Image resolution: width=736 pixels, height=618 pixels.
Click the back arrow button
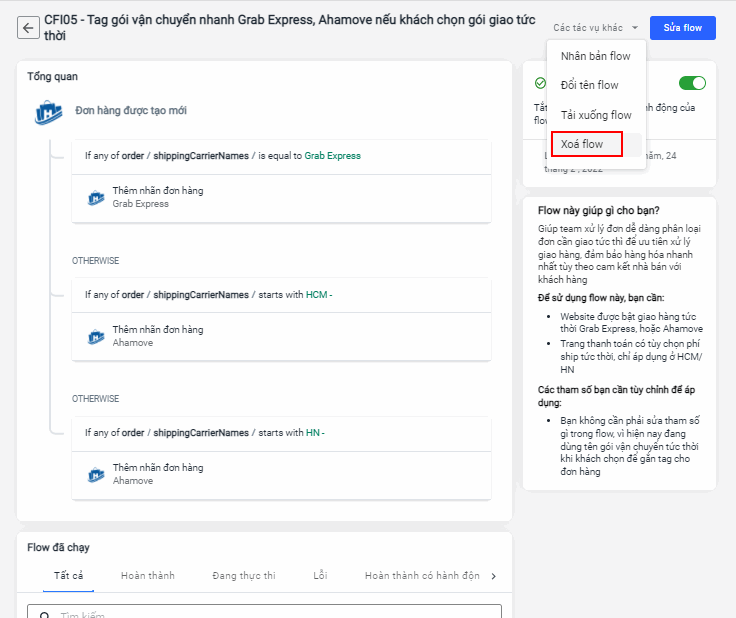pos(28,28)
